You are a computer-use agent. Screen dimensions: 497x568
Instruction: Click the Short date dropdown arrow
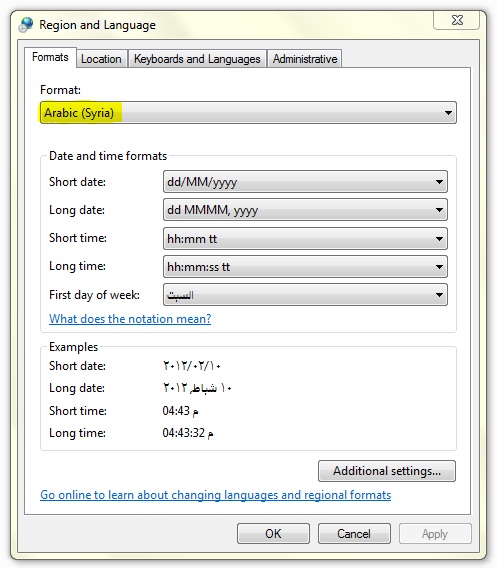(x=439, y=181)
